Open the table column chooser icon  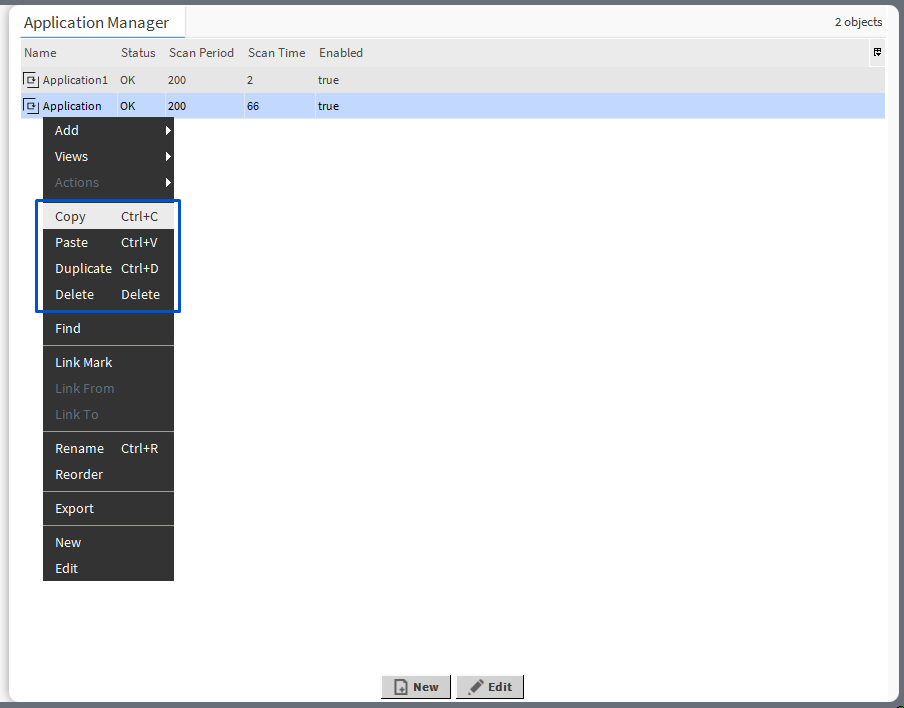(876, 53)
